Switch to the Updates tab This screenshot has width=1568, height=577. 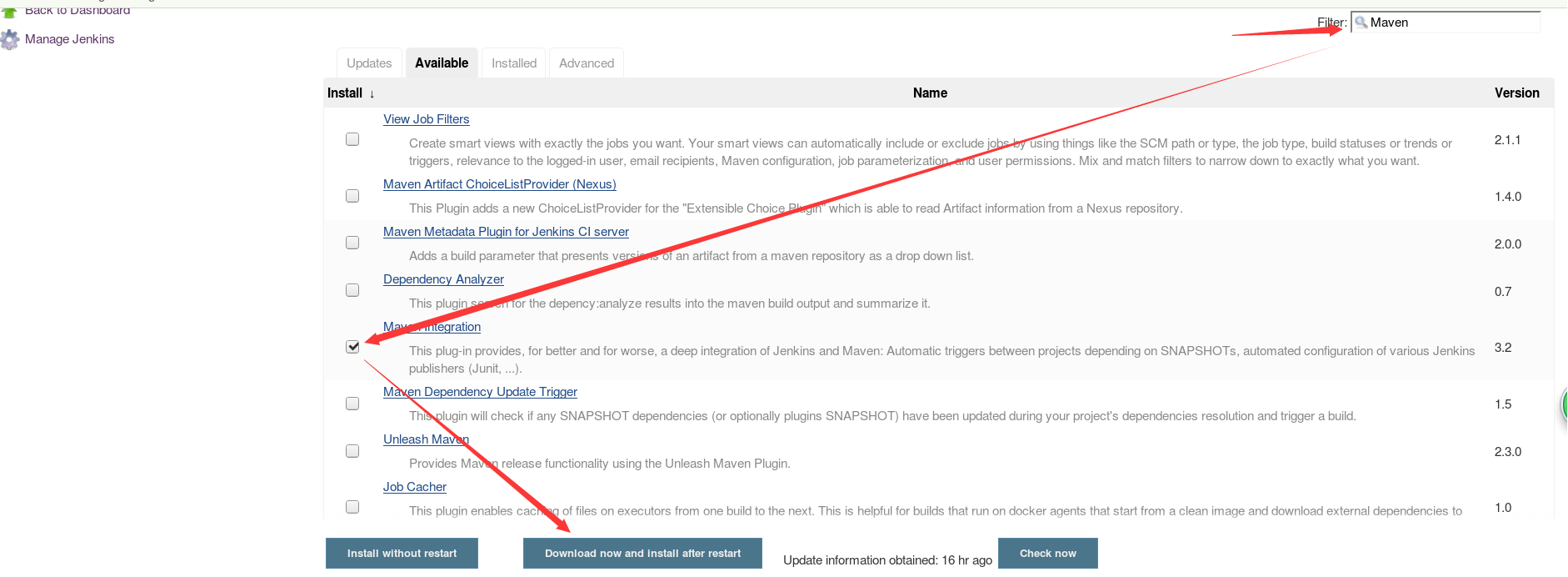tap(369, 63)
